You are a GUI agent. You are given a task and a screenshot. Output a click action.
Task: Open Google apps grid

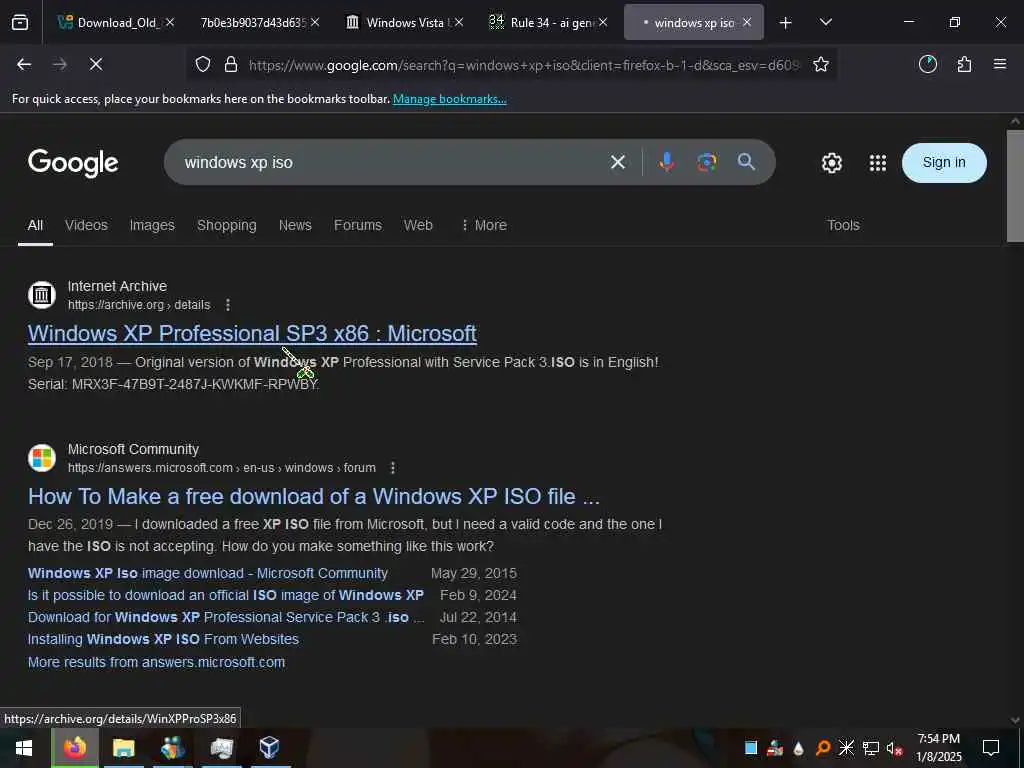(x=878, y=163)
